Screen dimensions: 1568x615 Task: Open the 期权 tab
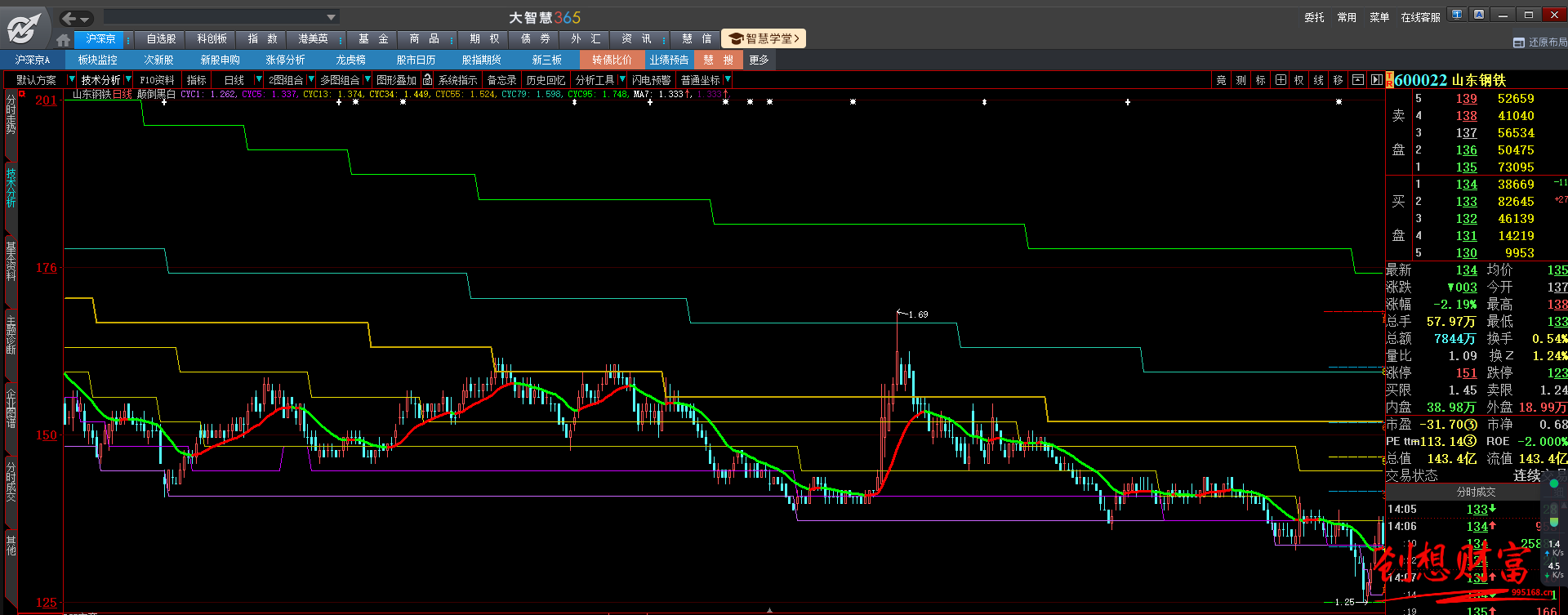click(x=484, y=39)
